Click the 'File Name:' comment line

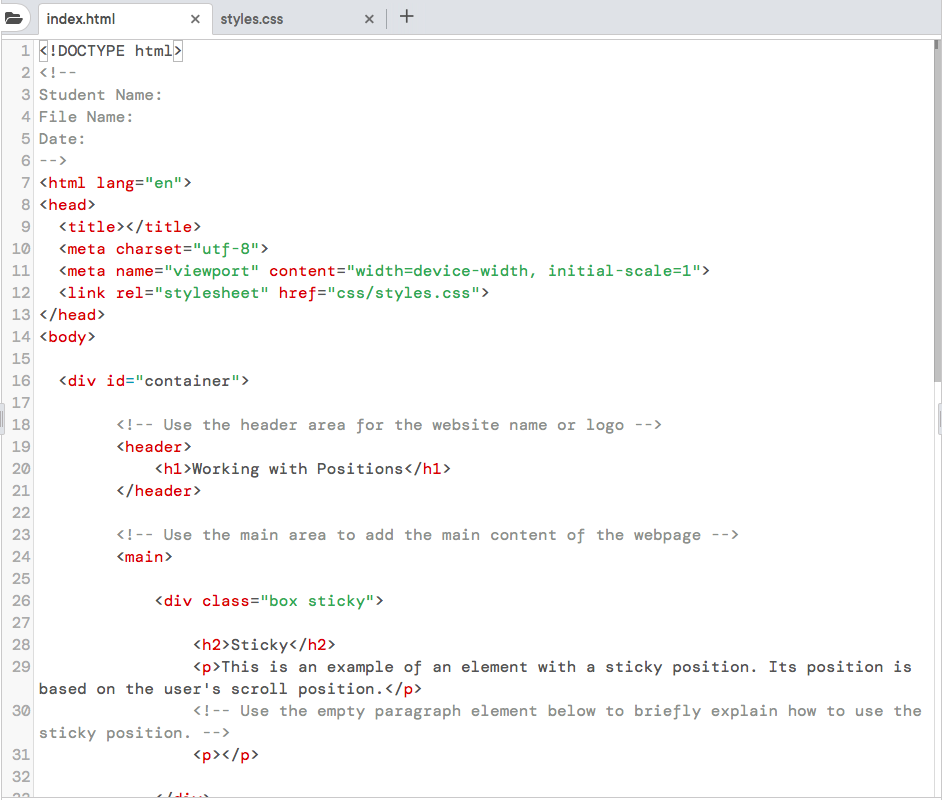point(86,117)
